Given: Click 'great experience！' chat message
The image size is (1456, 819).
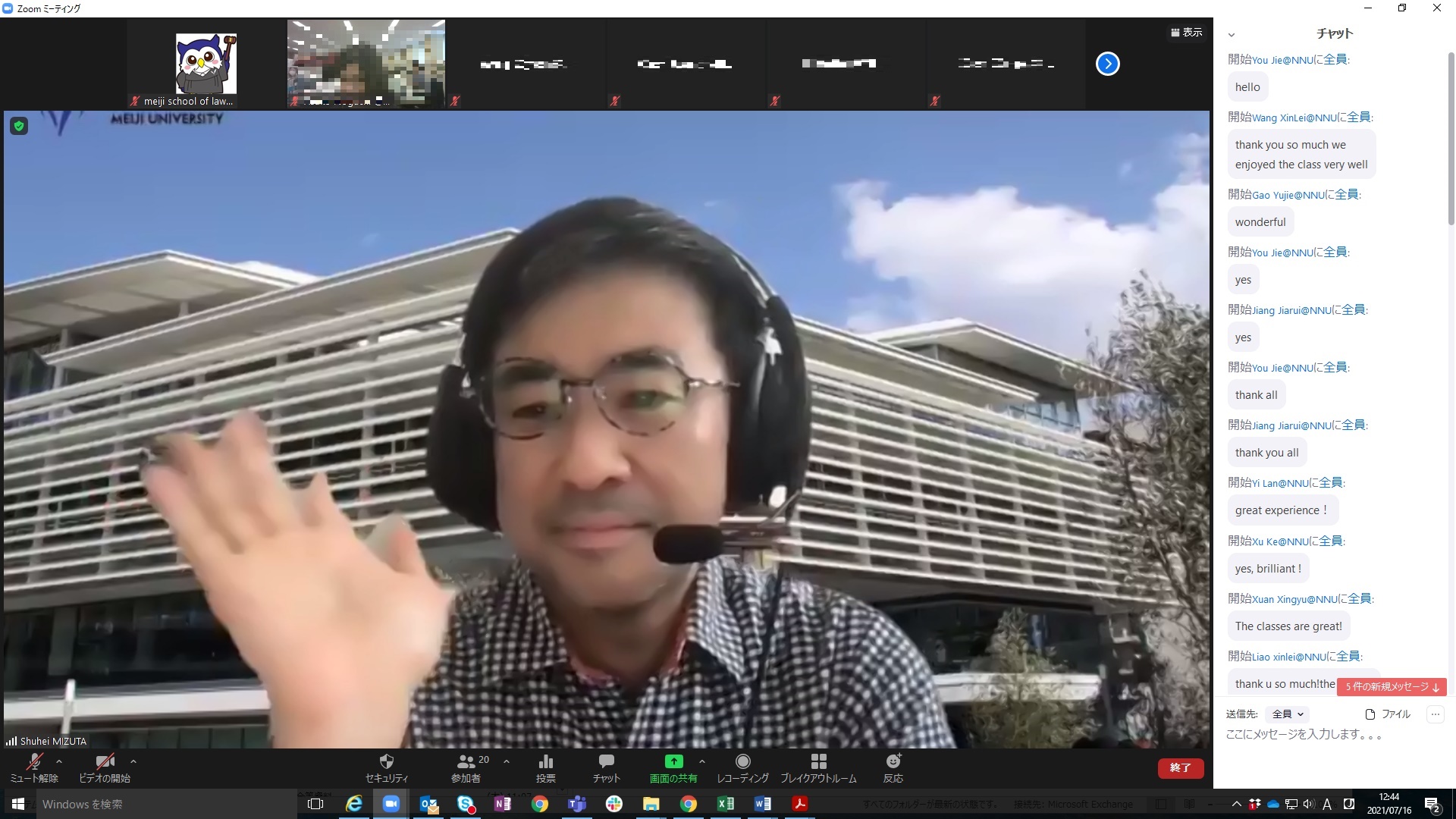Looking at the screenshot, I should 1282,510.
